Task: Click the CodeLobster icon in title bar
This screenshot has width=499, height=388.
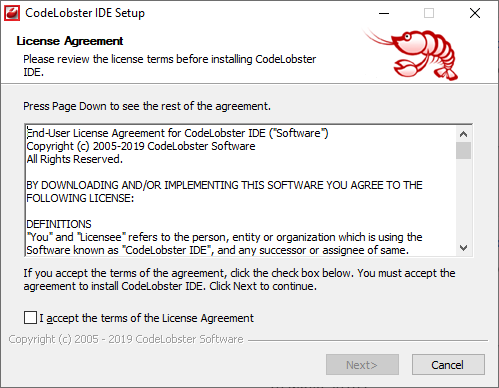Action: pos(12,13)
